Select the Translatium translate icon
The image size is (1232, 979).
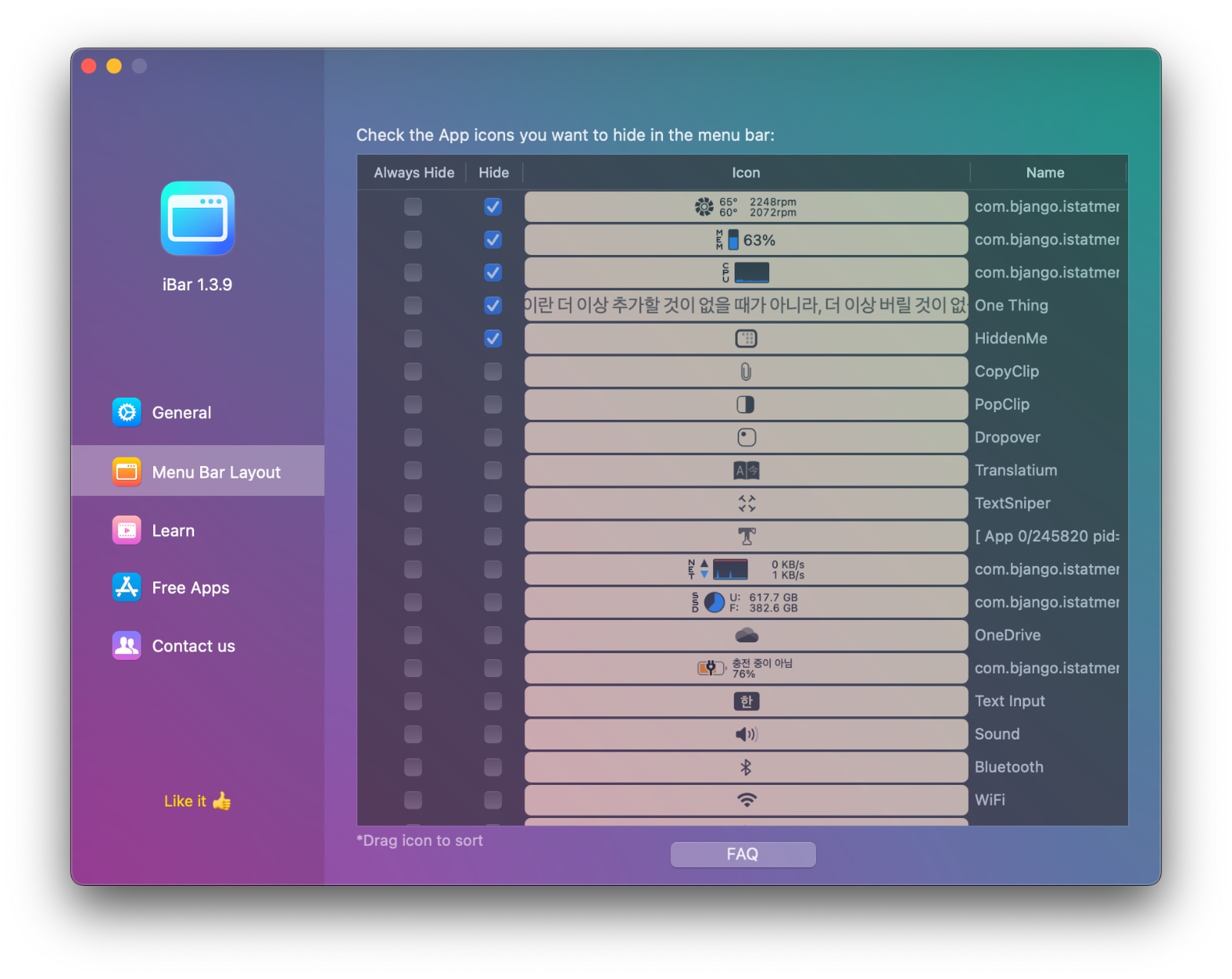tap(746, 470)
